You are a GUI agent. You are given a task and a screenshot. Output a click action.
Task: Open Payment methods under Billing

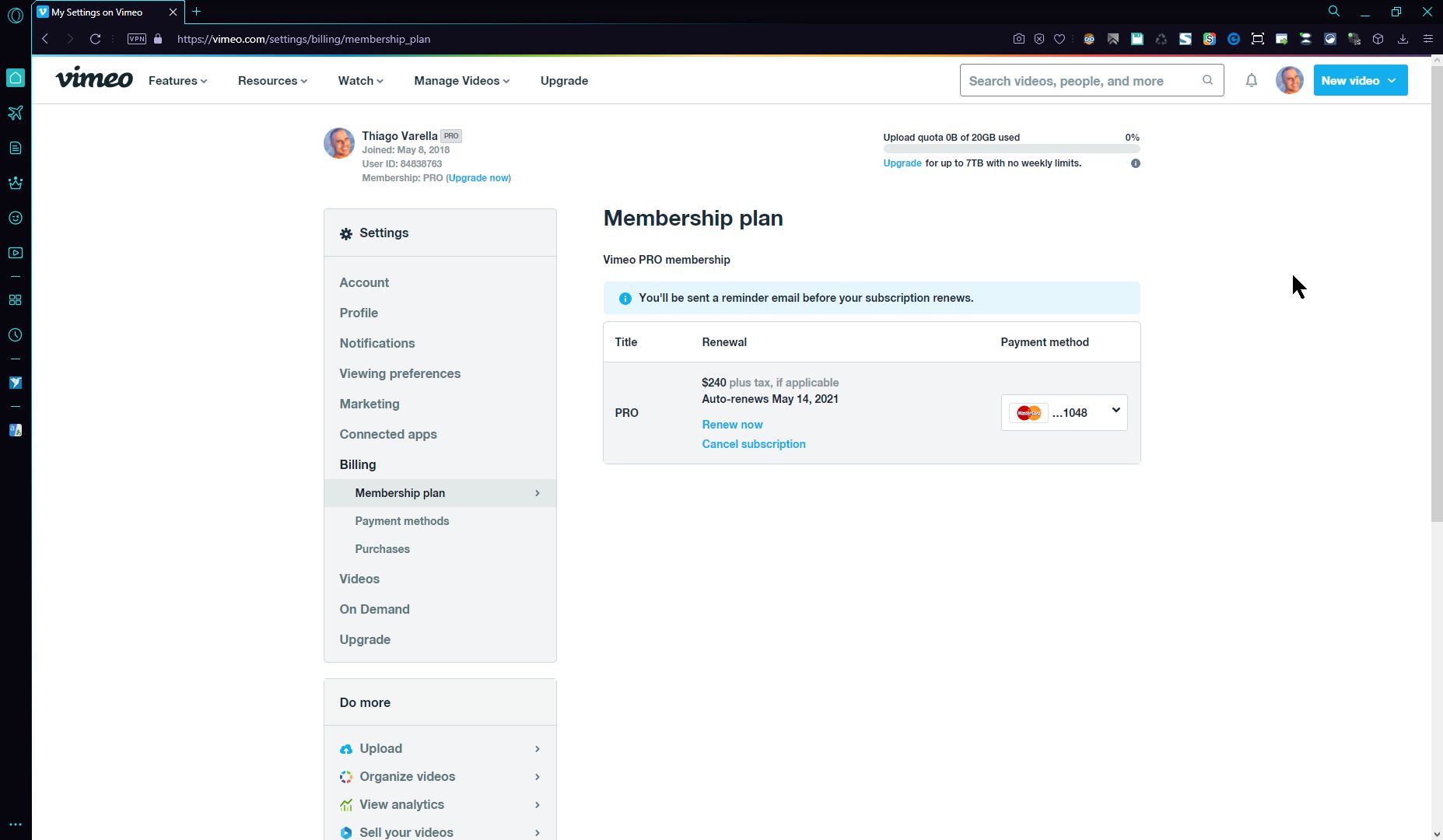point(402,521)
